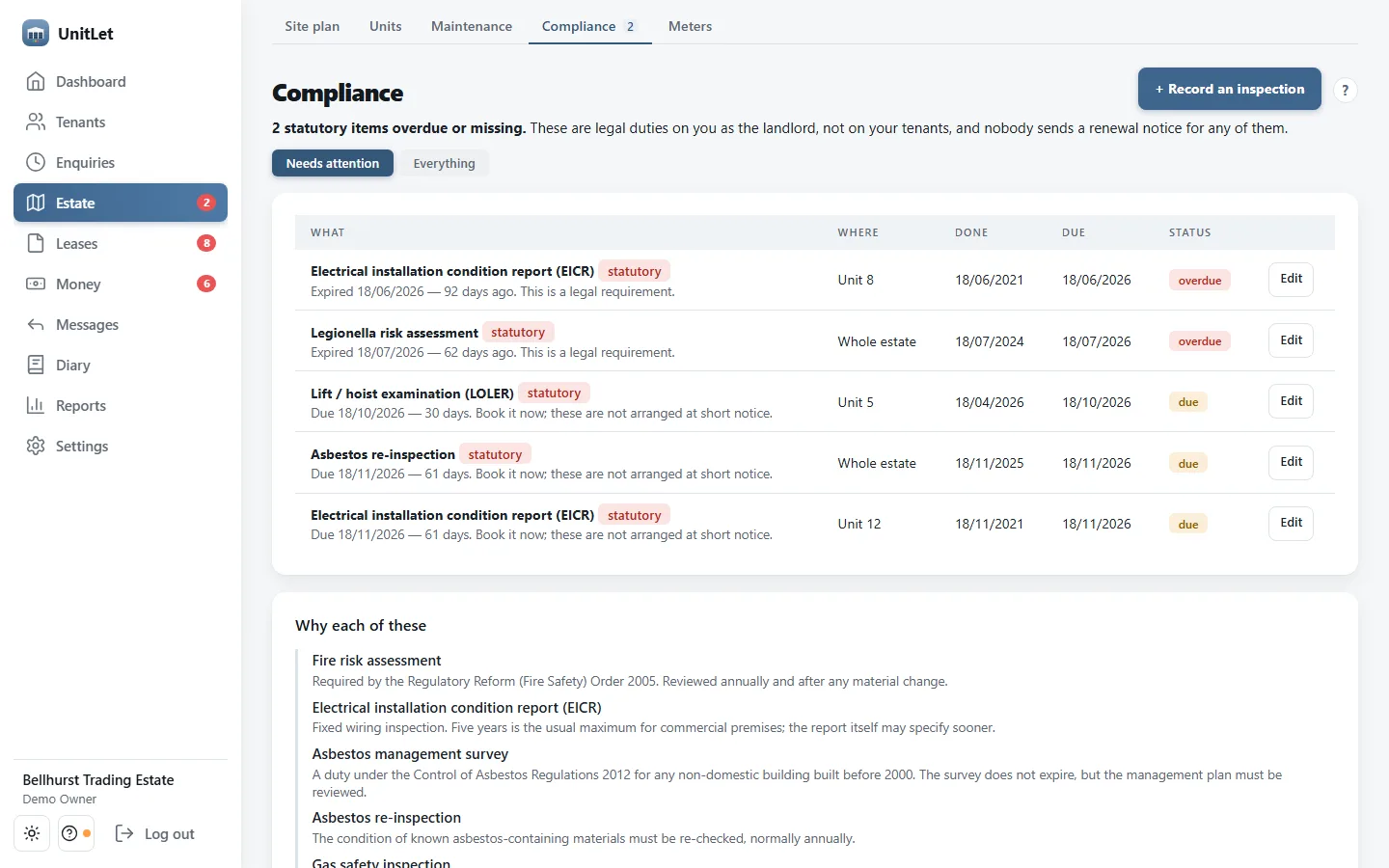1389x868 pixels.
Task: Click the 18/06/2021 done date
Action: coord(990,280)
